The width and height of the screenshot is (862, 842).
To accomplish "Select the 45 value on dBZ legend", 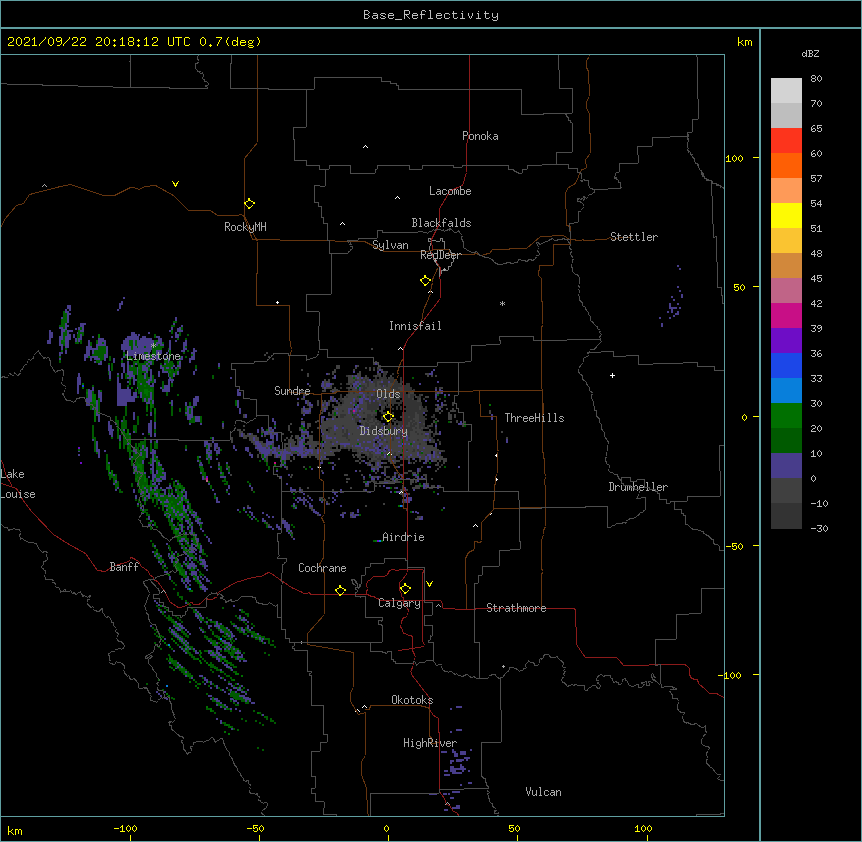I will click(816, 279).
